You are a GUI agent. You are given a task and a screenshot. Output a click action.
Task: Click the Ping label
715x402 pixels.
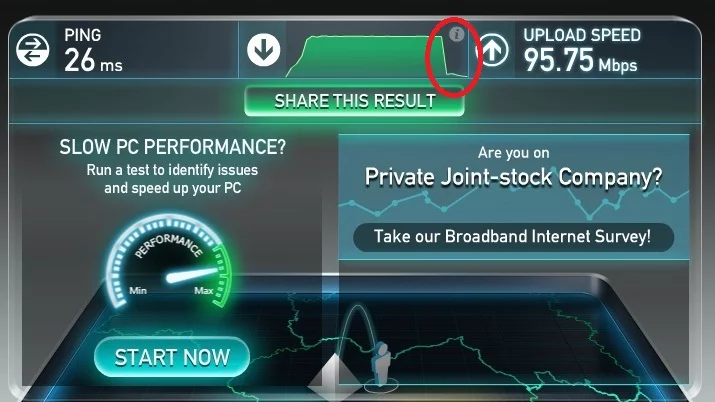tap(83, 35)
